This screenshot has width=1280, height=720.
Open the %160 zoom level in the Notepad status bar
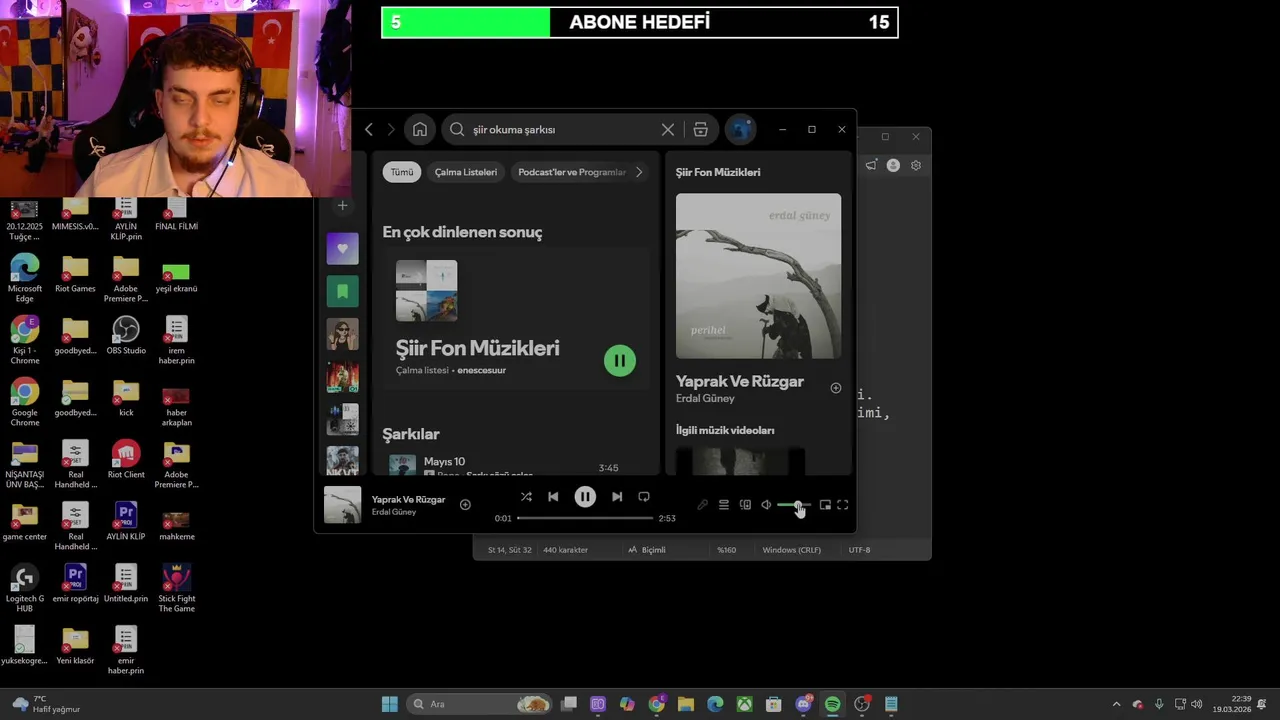point(726,550)
